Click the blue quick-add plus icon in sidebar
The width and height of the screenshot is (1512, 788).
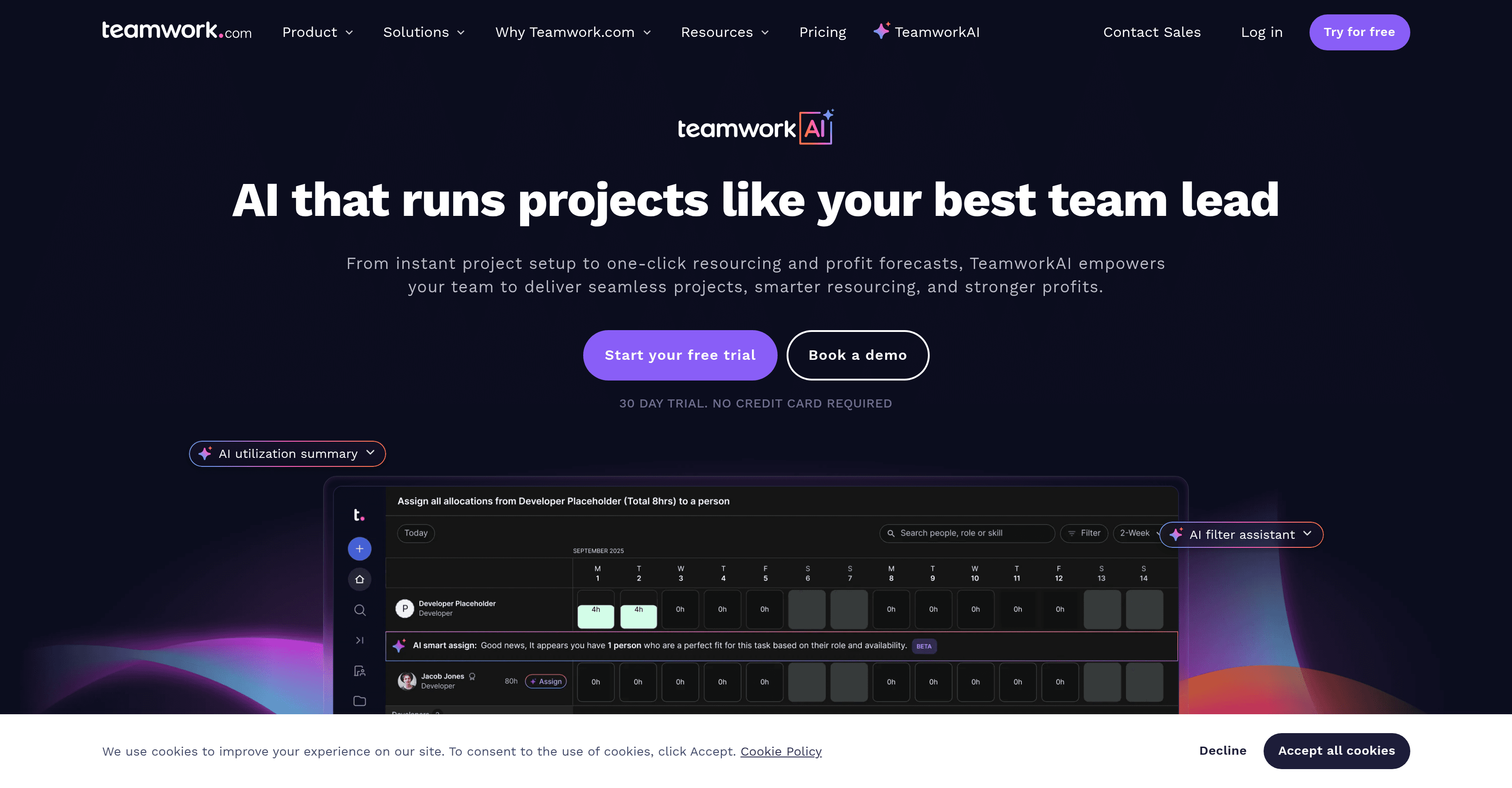tap(360, 549)
